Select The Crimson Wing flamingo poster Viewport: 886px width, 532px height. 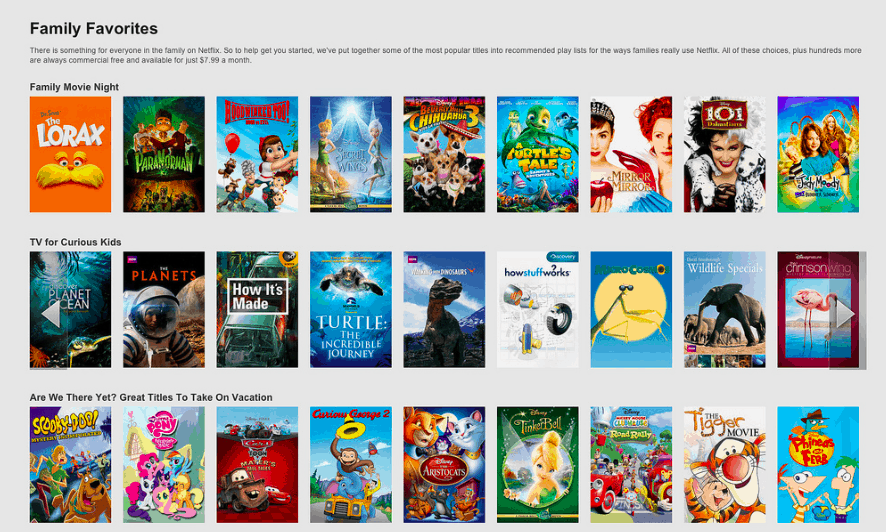click(x=818, y=309)
